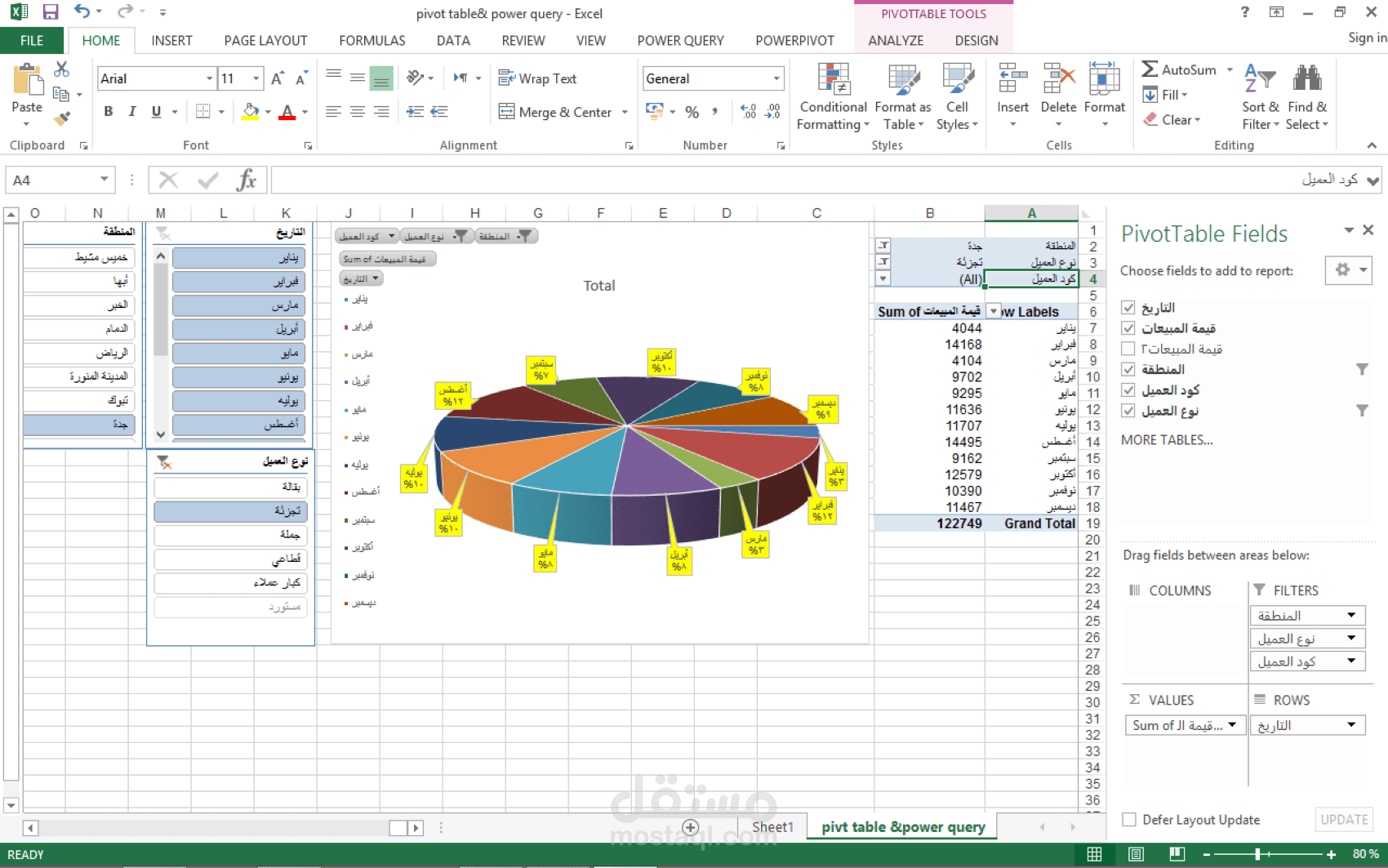Center align the text horizontally

[358, 111]
